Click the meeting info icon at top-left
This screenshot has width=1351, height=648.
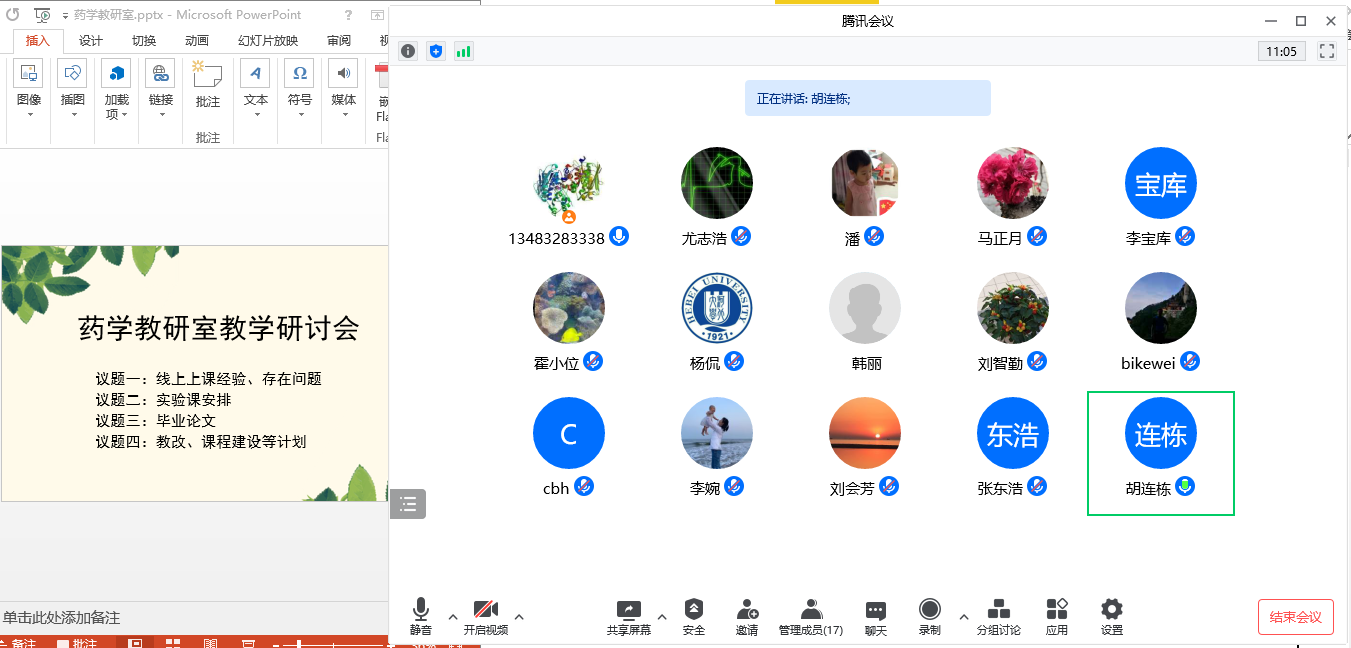tap(408, 51)
